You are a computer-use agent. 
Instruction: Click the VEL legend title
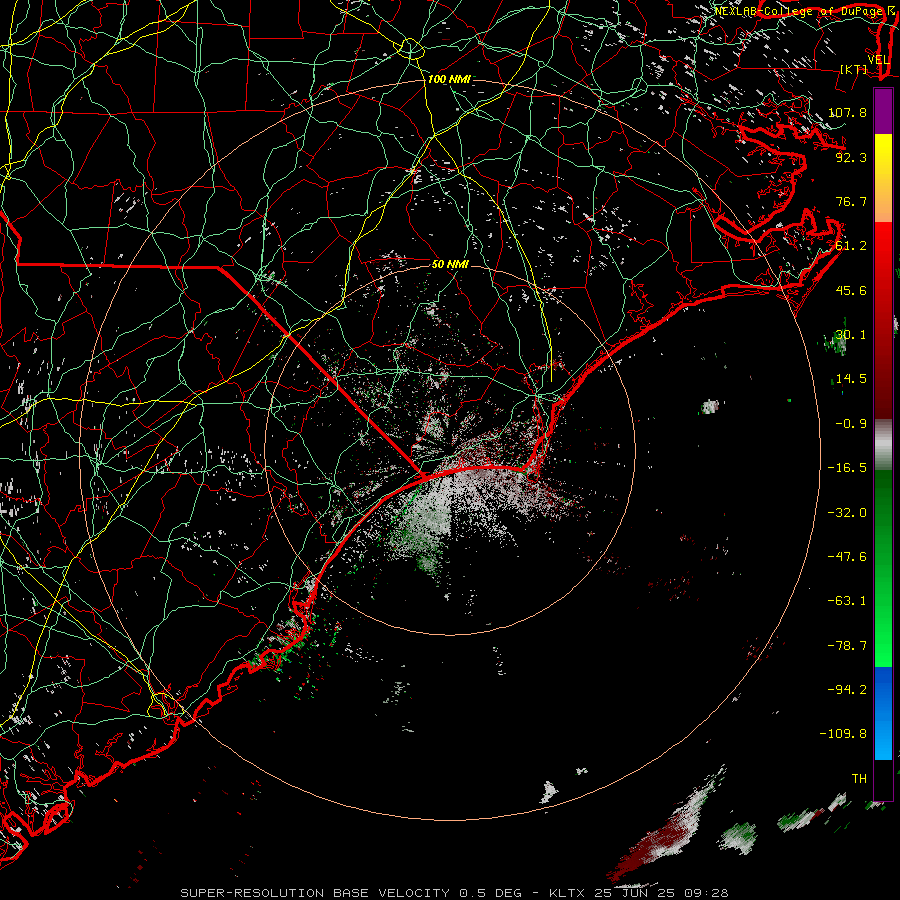click(879, 60)
